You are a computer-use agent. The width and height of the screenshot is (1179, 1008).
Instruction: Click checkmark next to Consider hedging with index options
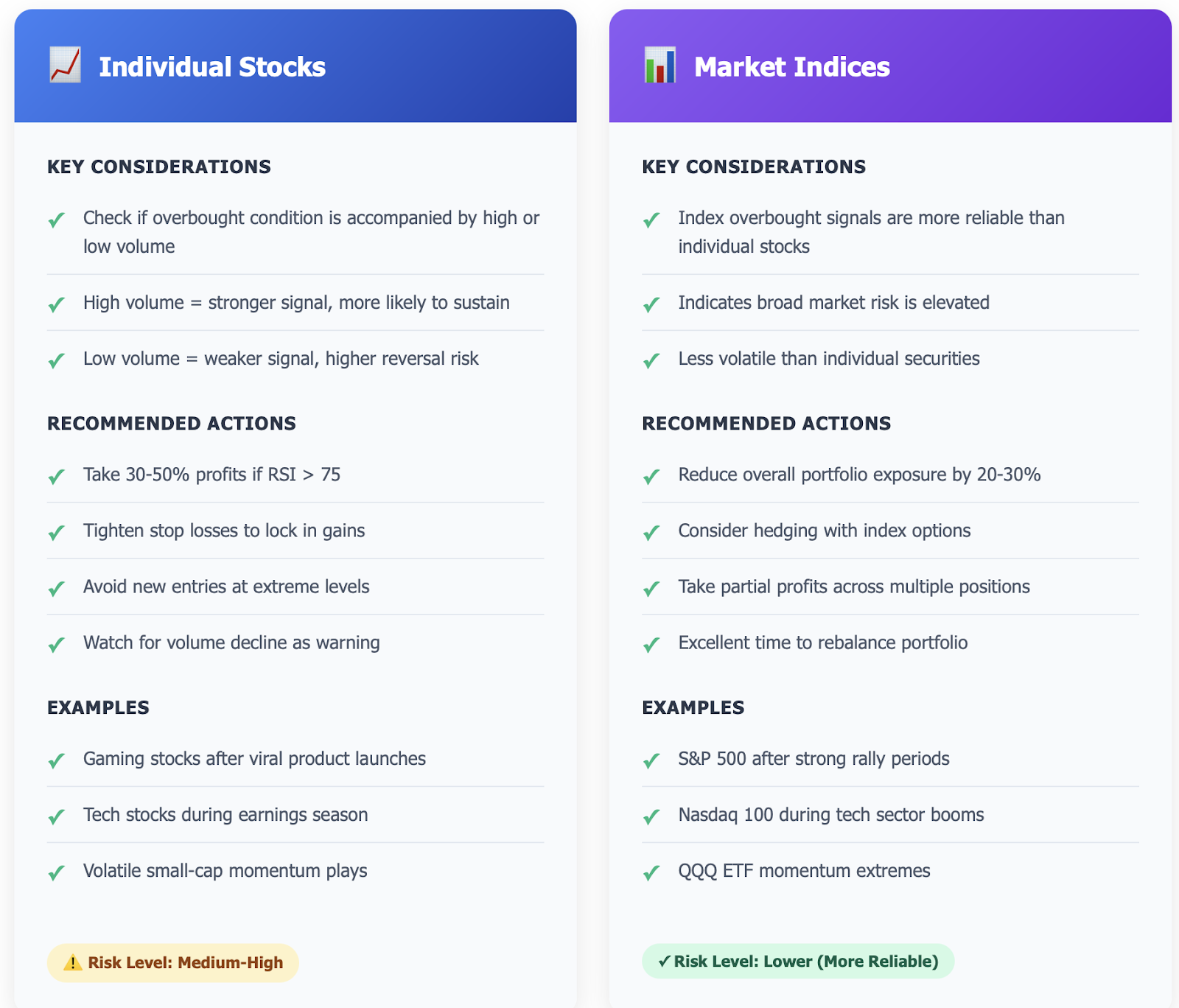tap(651, 532)
